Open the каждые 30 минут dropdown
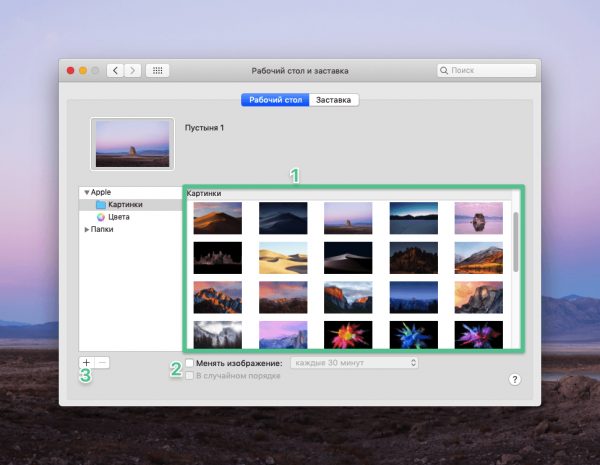The height and width of the screenshot is (465, 600). pos(354,362)
